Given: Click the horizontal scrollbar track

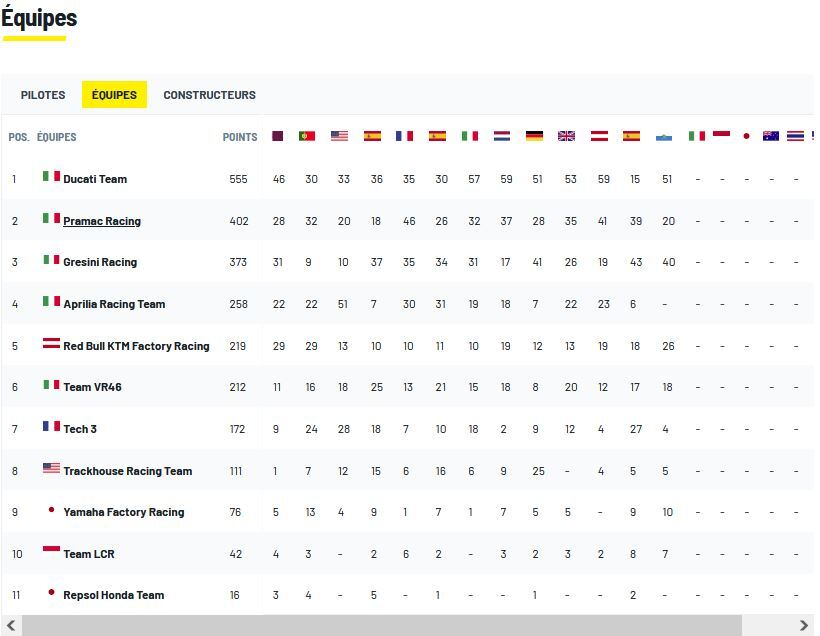Looking at the screenshot, I should coord(400,626).
